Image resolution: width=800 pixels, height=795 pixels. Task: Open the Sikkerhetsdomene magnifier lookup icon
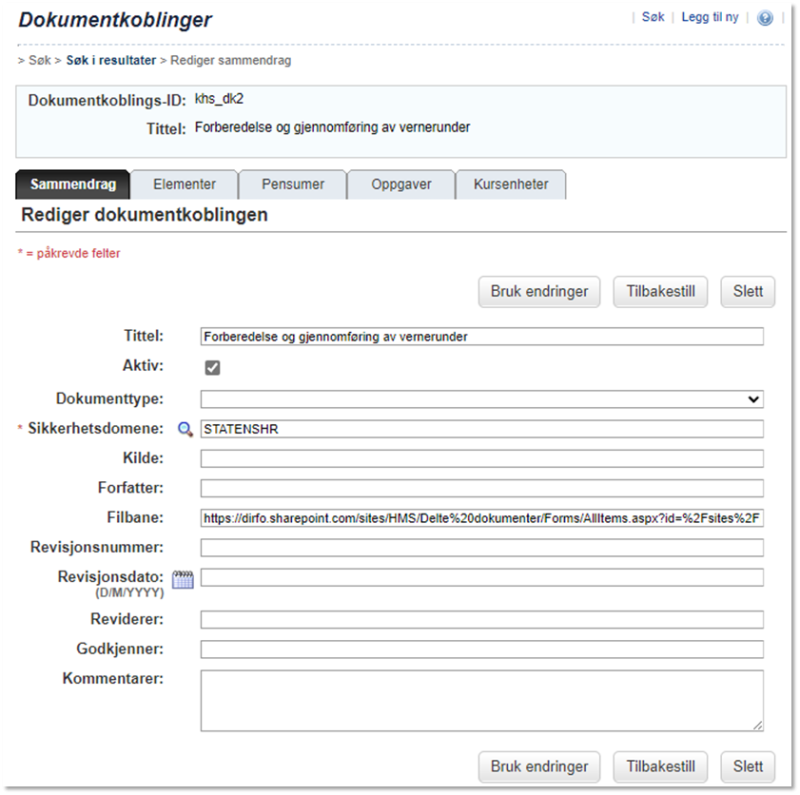(185, 429)
